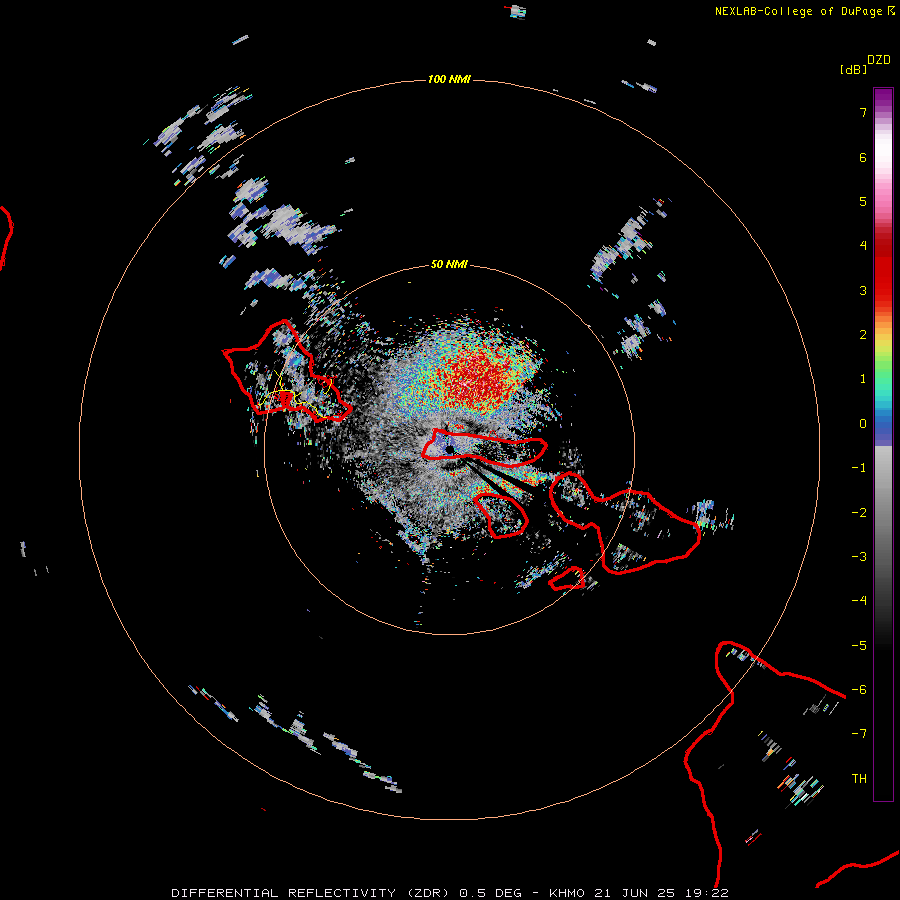Click the -2 value on the colorbar scale
The width and height of the screenshot is (900, 900).
coord(859,513)
